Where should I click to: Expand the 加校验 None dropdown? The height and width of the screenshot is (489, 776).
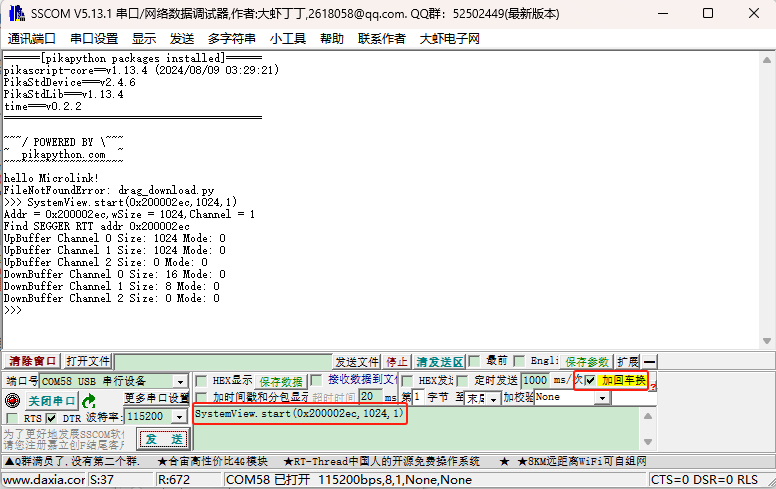click(602, 398)
